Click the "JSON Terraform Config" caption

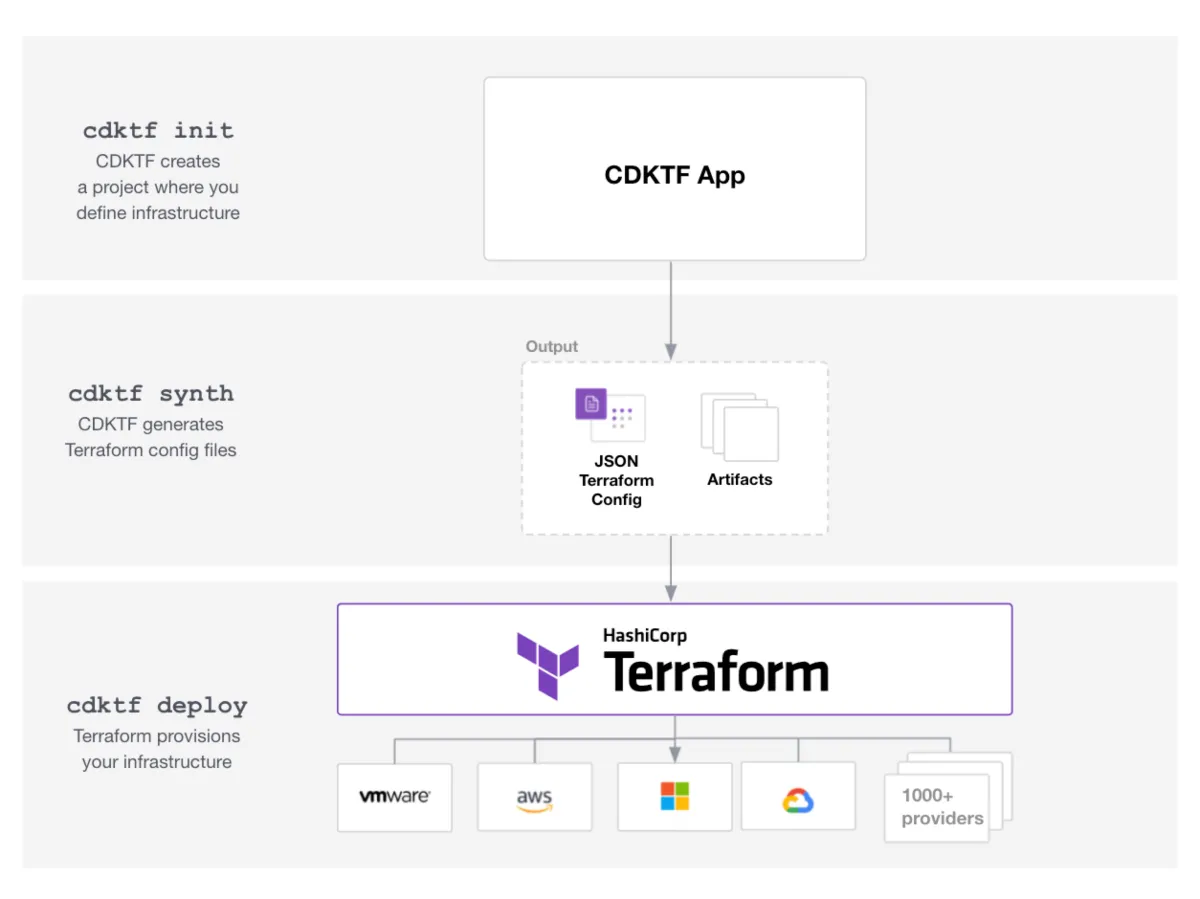tap(616, 480)
